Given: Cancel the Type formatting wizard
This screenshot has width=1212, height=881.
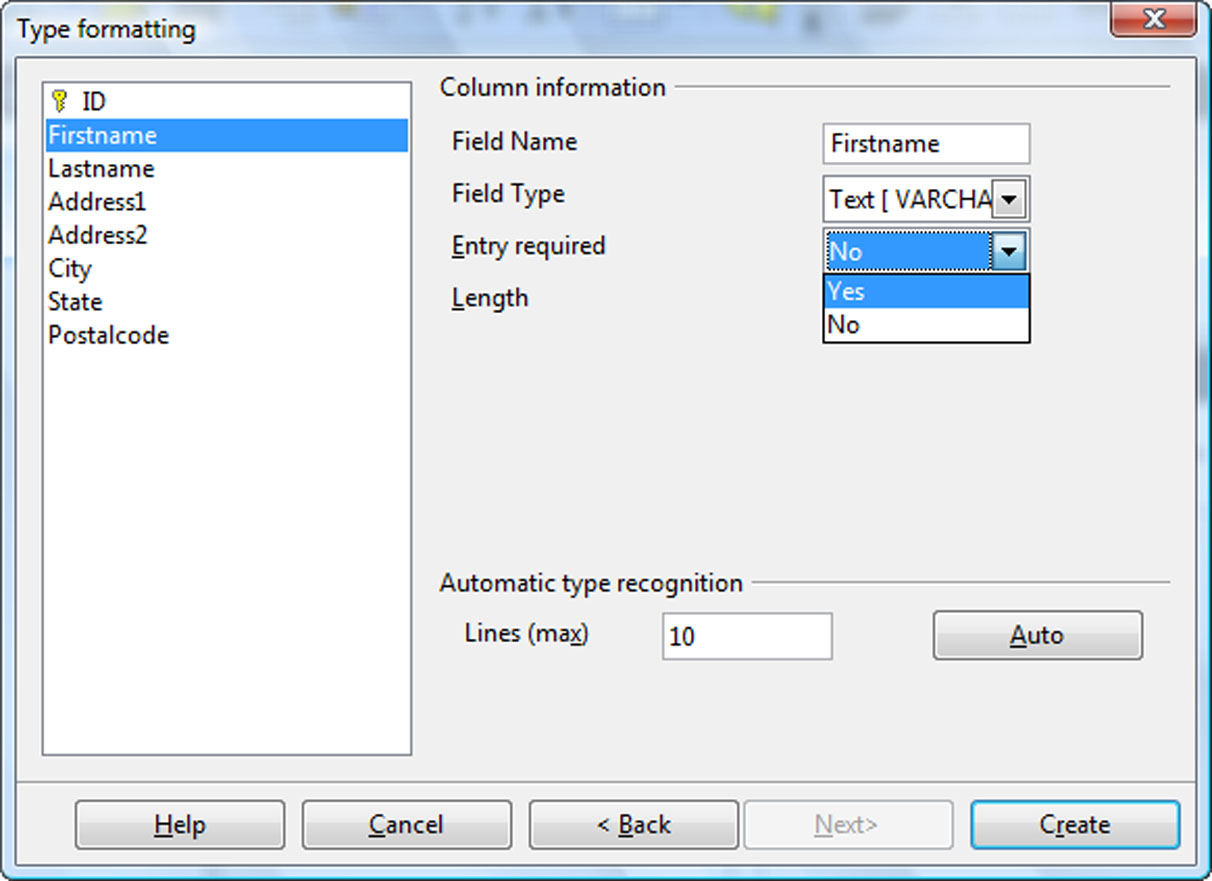Looking at the screenshot, I should tap(406, 825).
